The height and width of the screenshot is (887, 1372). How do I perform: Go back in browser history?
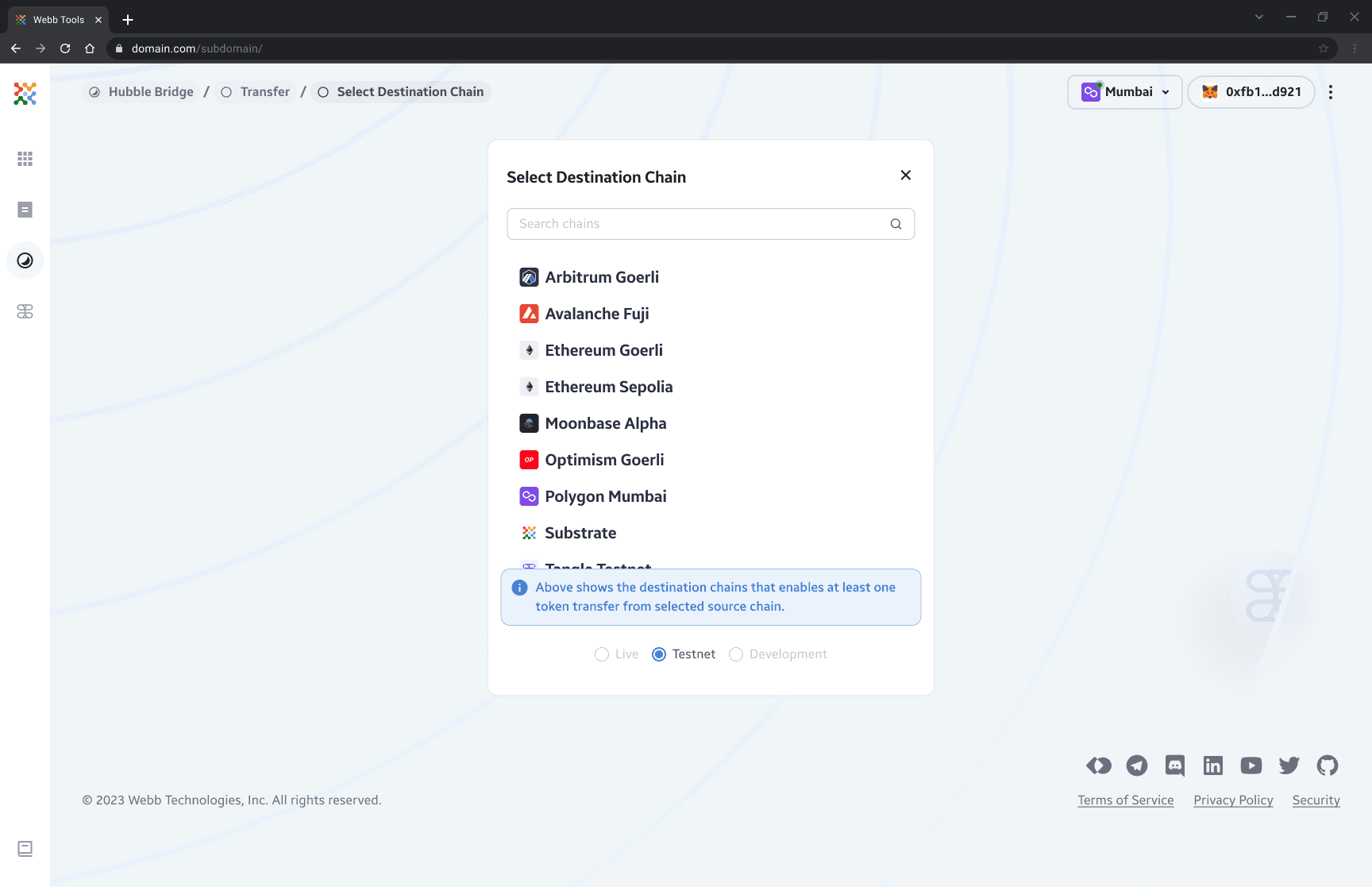pos(16,48)
